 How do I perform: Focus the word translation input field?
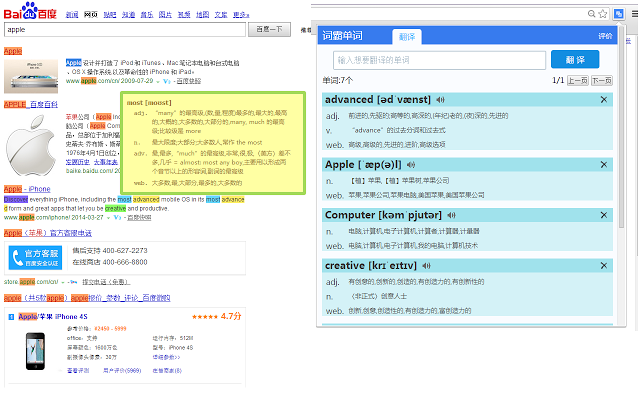439,60
